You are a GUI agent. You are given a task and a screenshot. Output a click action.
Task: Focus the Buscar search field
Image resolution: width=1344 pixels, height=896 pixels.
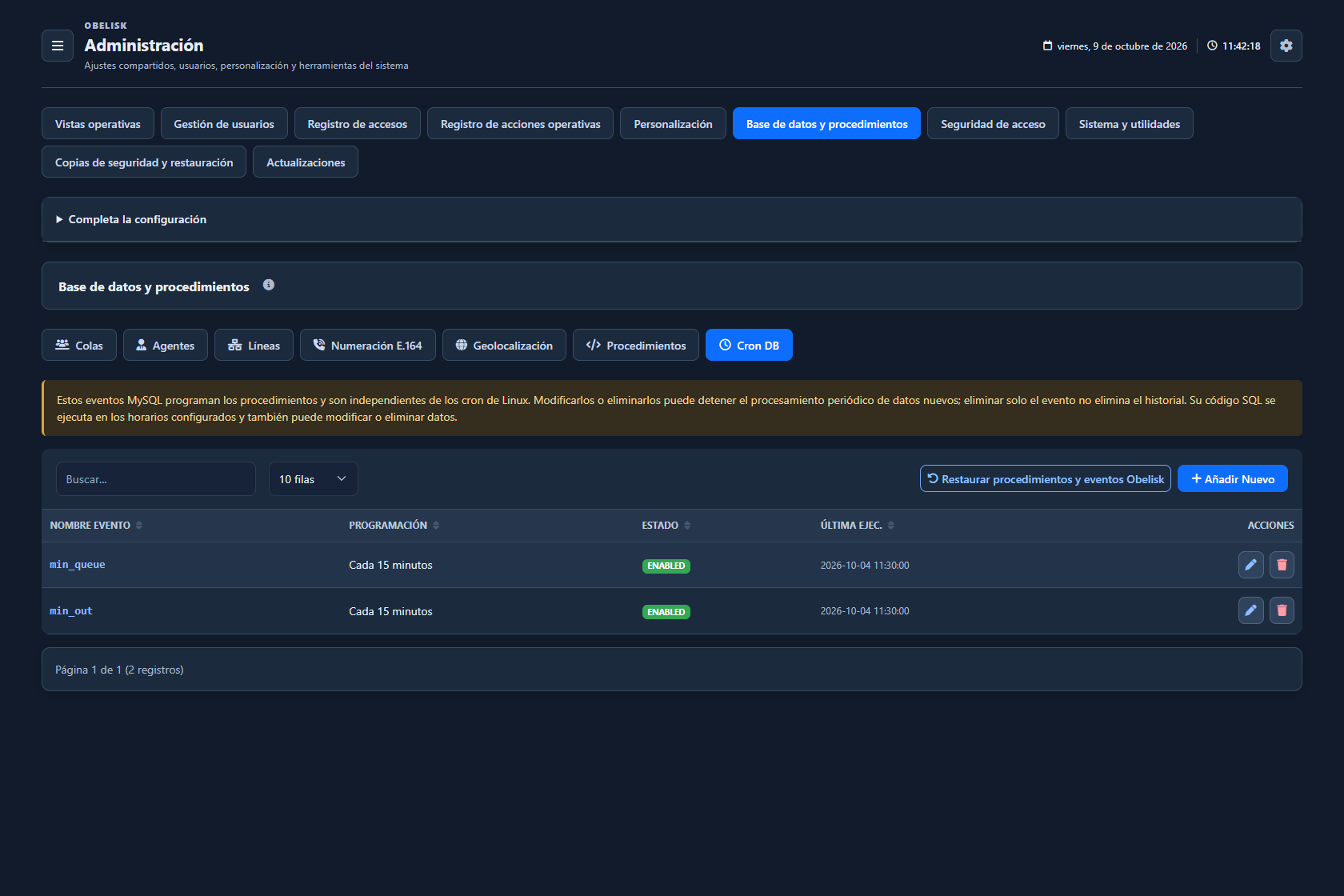[156, 479]
